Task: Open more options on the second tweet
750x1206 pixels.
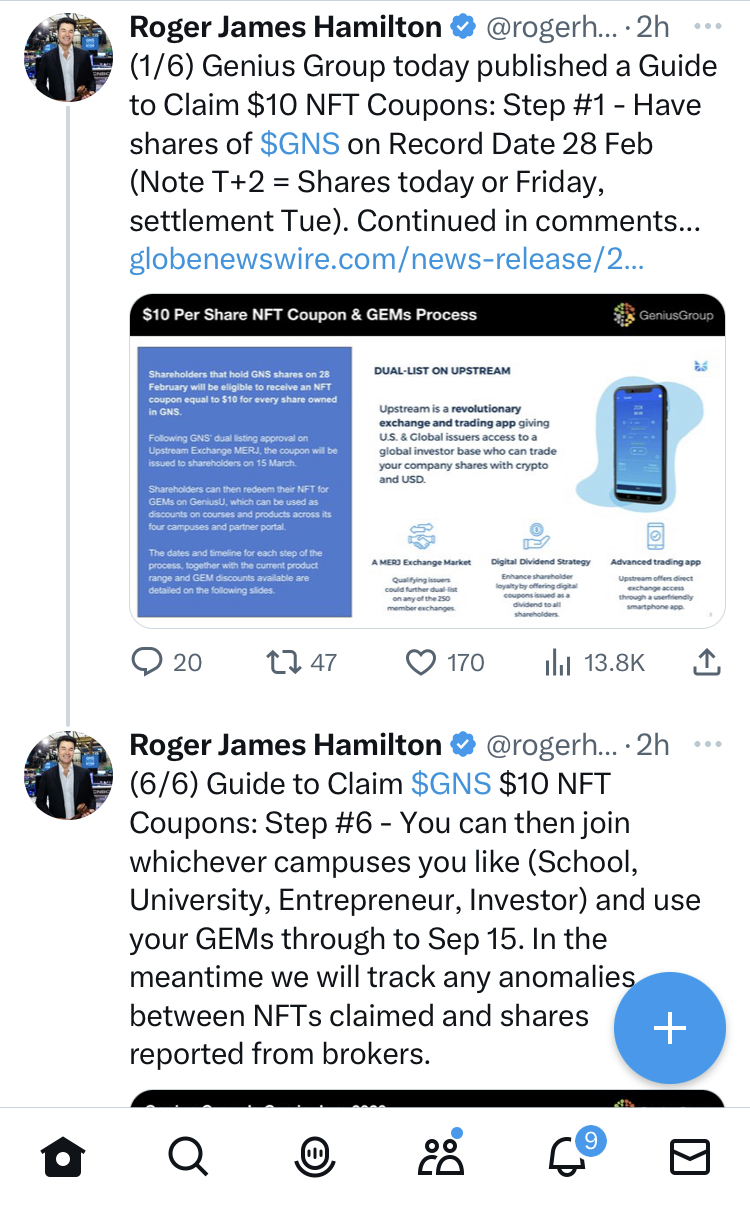Action: pyautogui.click(x=708, y=744)
